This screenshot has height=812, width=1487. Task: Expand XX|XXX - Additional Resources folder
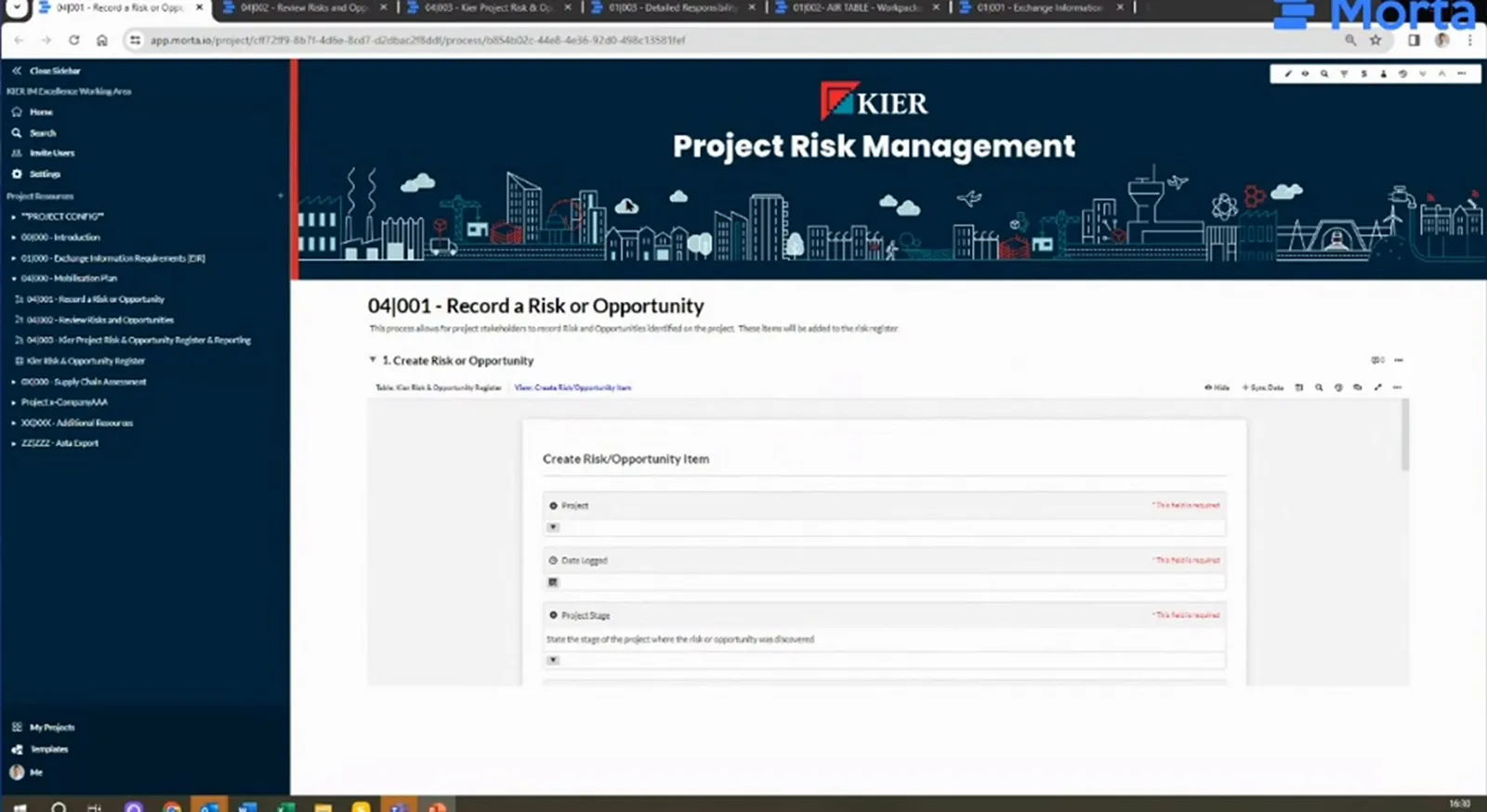13,423
